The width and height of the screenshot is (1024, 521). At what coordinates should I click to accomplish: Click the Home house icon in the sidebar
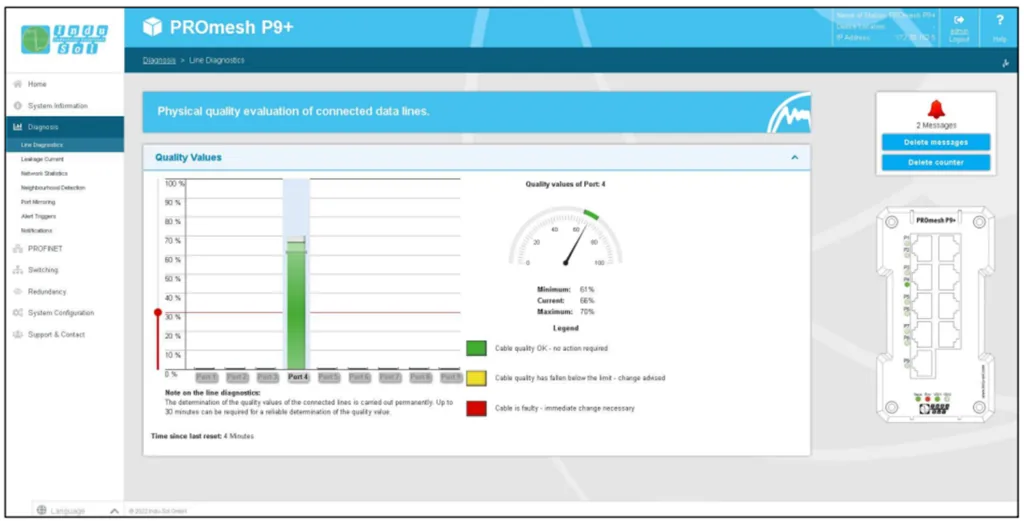[18, 84]
